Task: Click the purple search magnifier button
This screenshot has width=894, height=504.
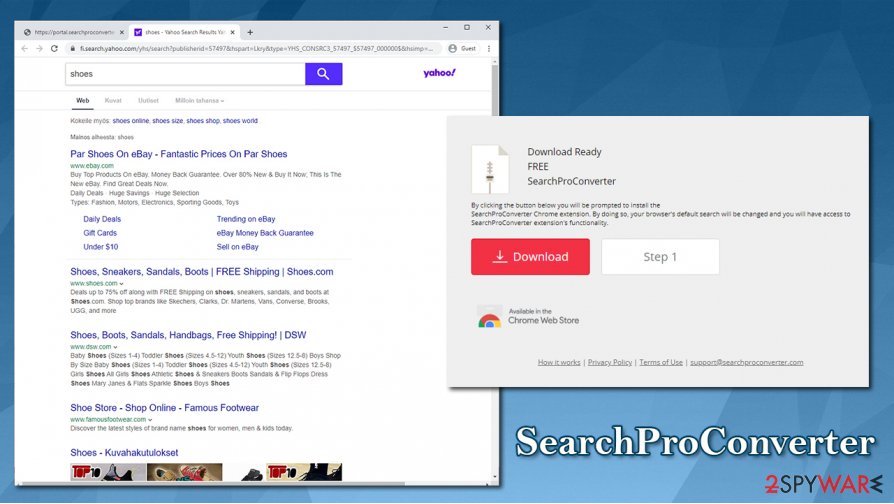Action: pyautogui.click(x=323, y=74)
